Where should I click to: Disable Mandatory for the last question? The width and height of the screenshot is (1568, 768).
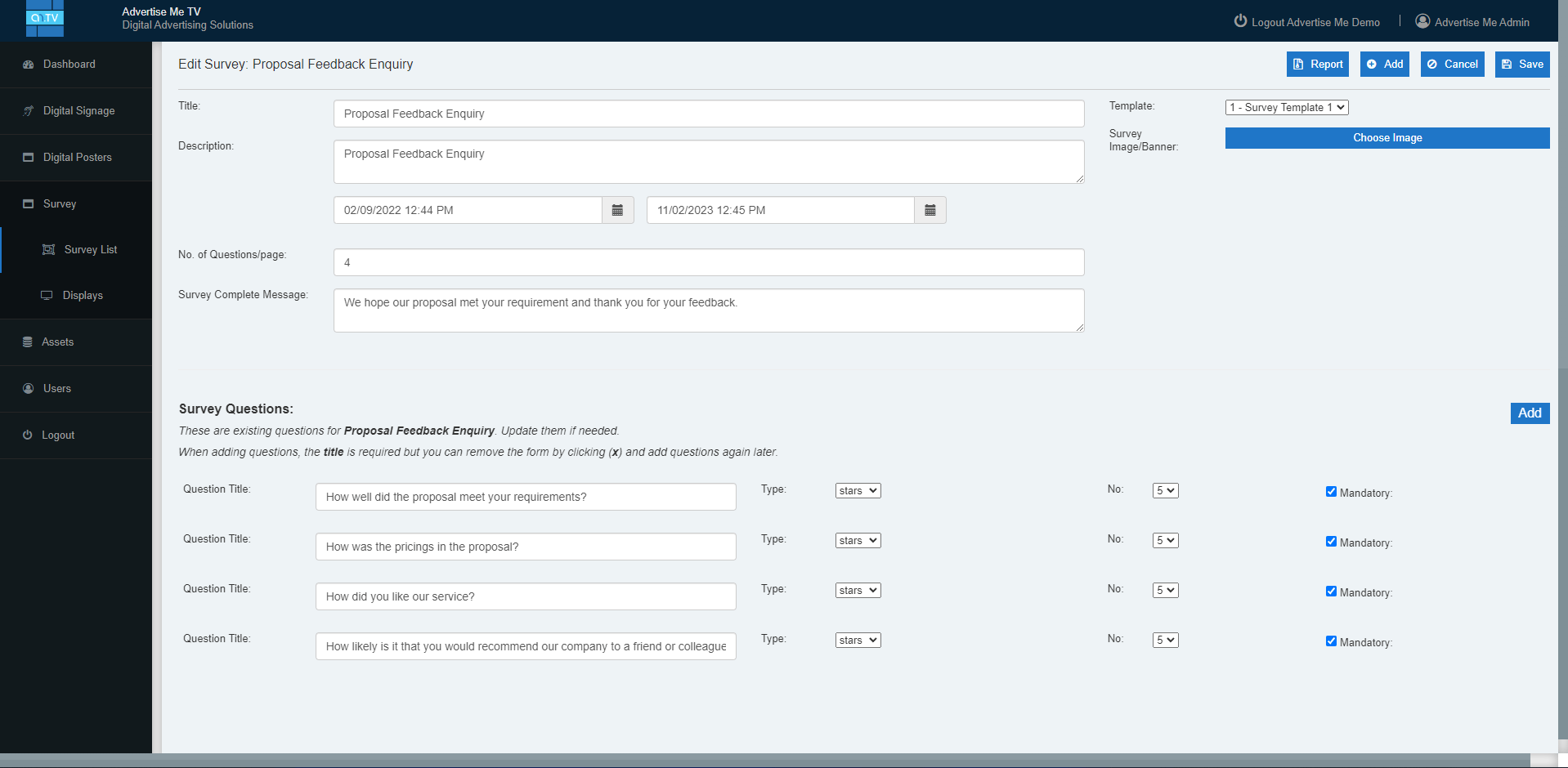pyautogui.click(x=1331, y=641)
